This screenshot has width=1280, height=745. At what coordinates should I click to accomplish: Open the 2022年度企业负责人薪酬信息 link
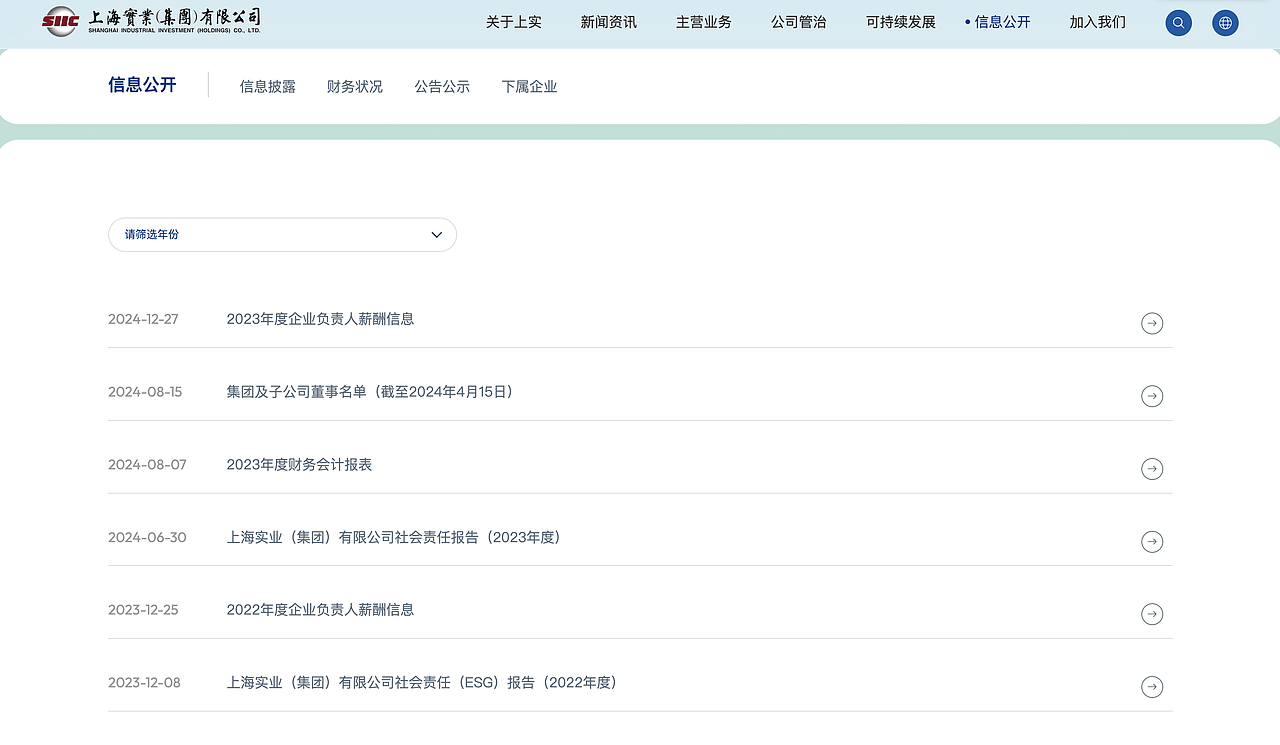[x=320, y=609]
